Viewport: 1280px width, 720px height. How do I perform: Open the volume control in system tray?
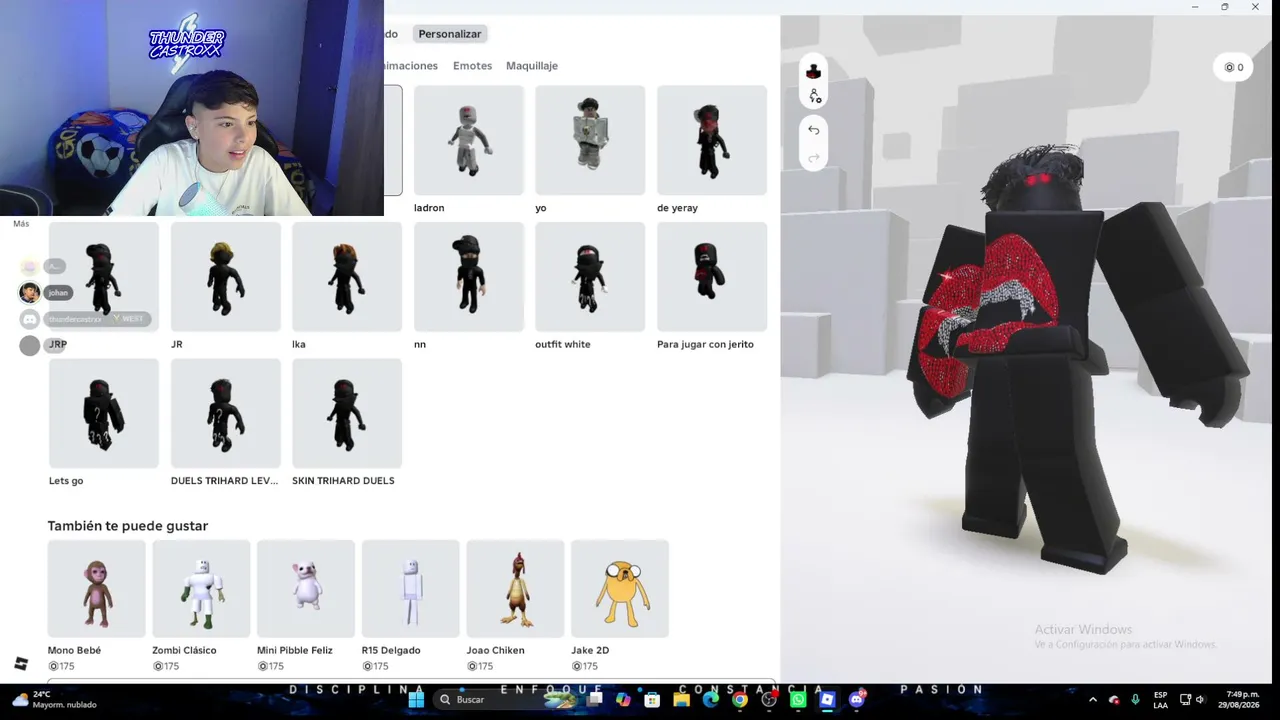point(1200,700)
